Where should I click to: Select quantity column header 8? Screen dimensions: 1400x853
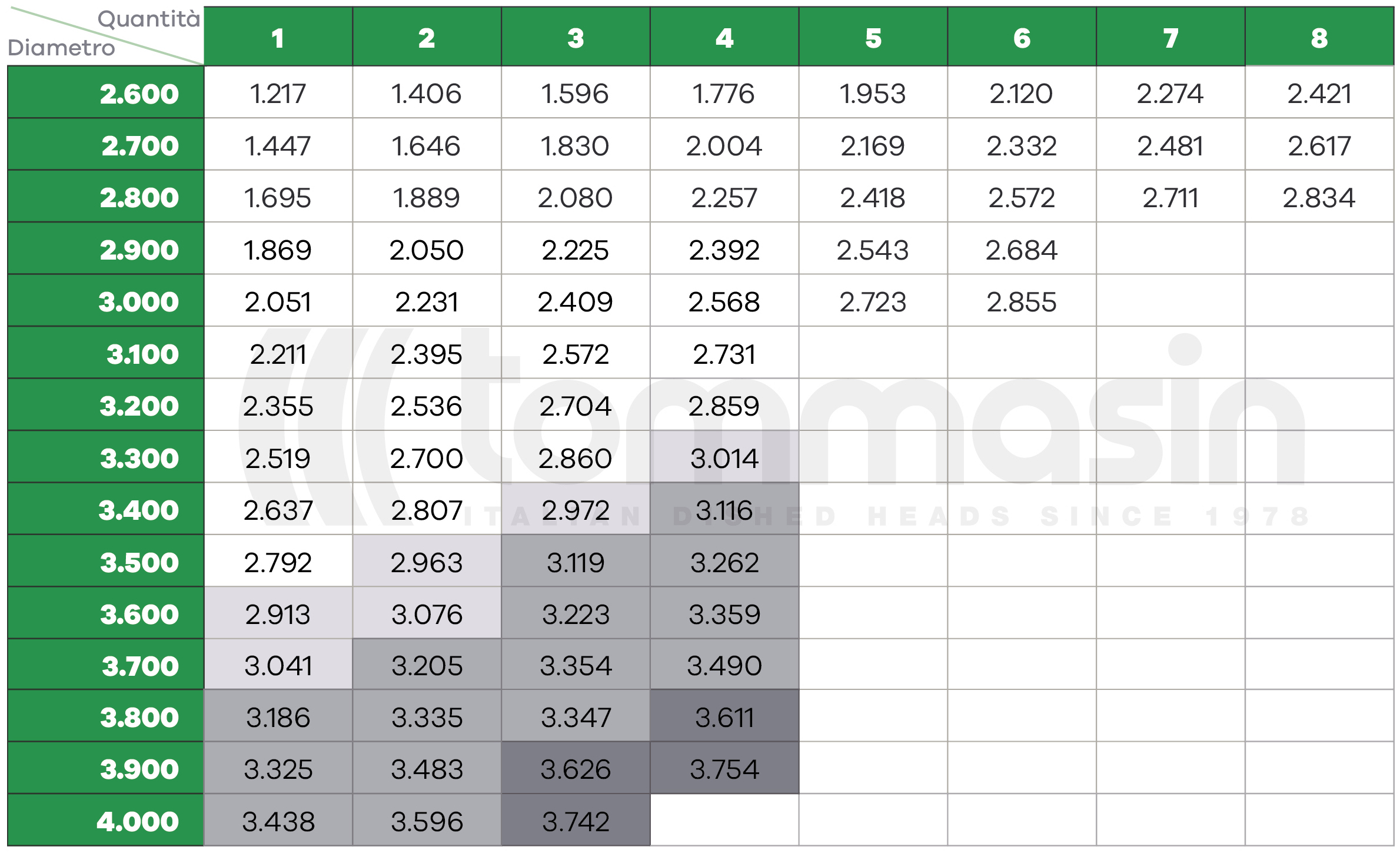1319,36
